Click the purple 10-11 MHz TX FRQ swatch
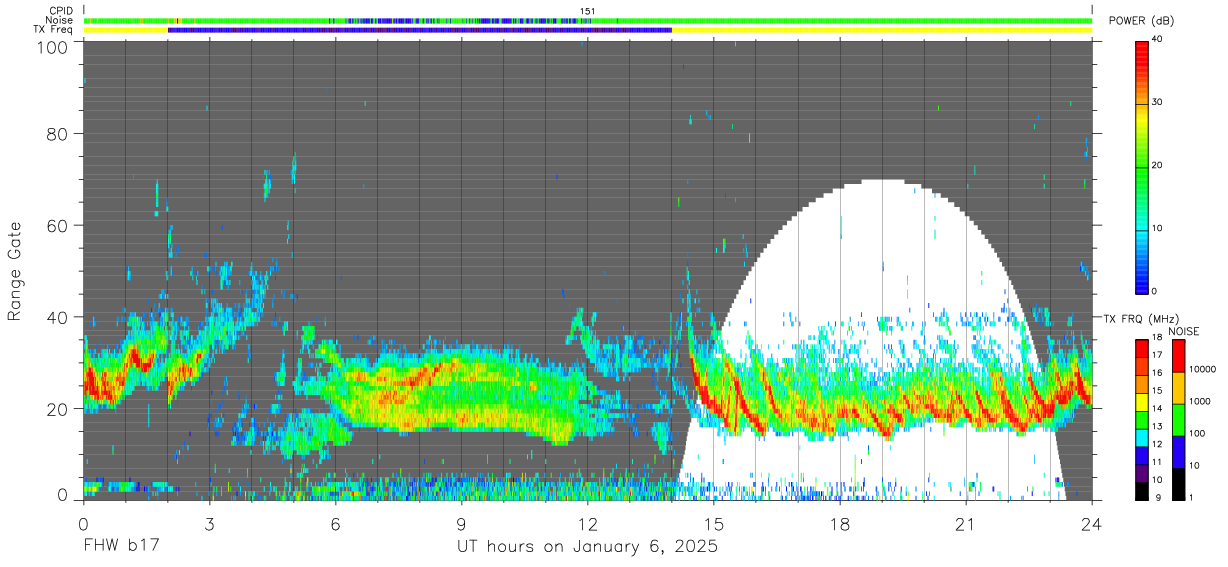This screenshot has height=567, width=1228. coord(1142,471)
